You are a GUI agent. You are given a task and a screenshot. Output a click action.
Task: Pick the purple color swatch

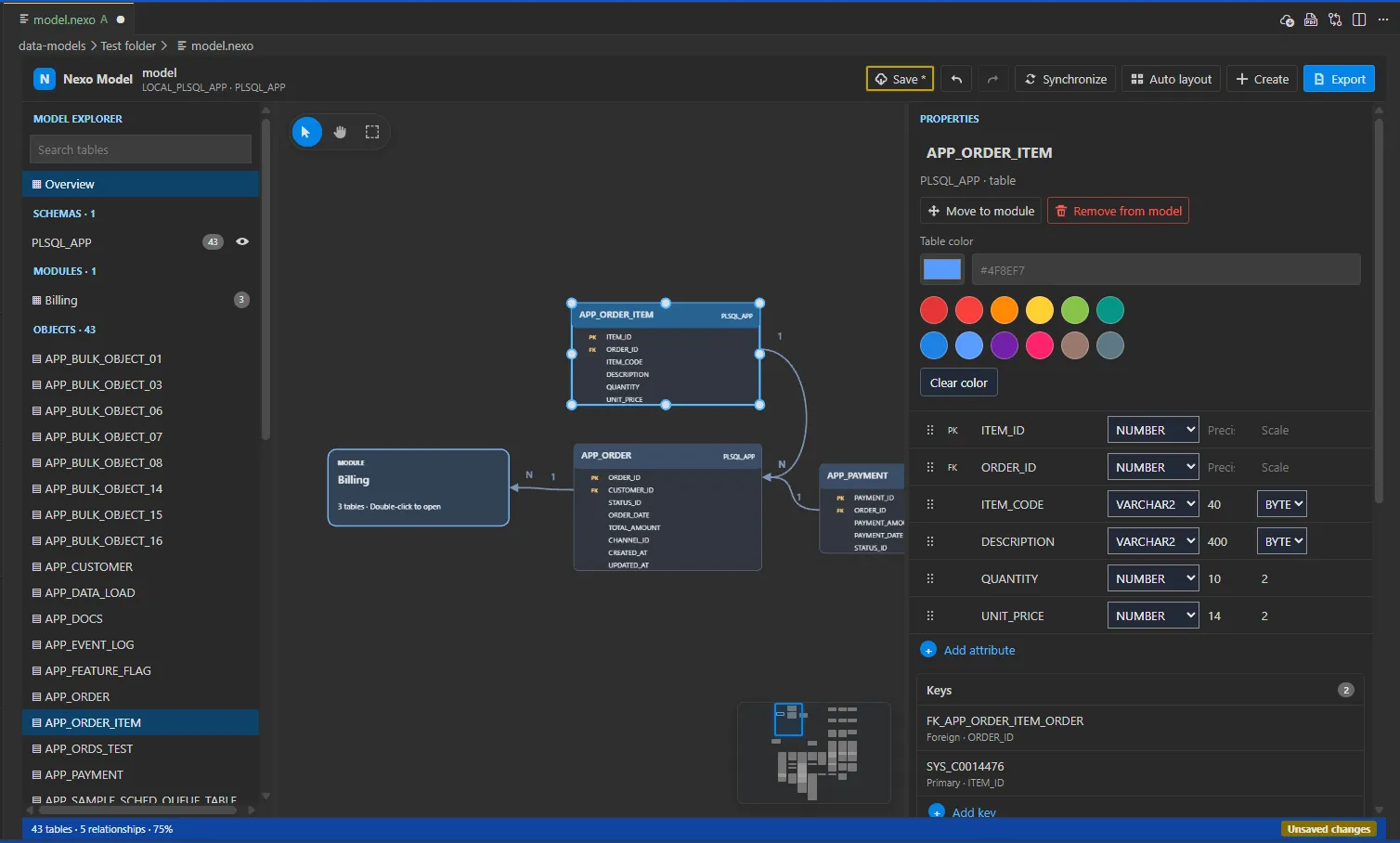pyautogui.click(x=1005, y=345)
